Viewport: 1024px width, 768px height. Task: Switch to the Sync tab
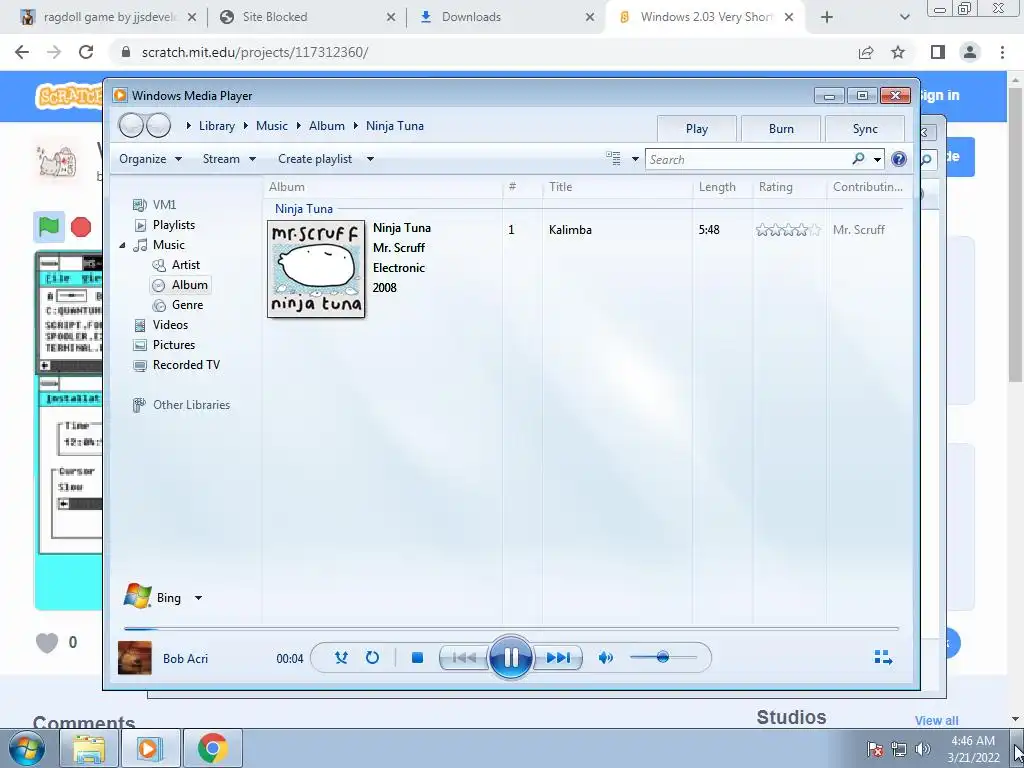865,129
